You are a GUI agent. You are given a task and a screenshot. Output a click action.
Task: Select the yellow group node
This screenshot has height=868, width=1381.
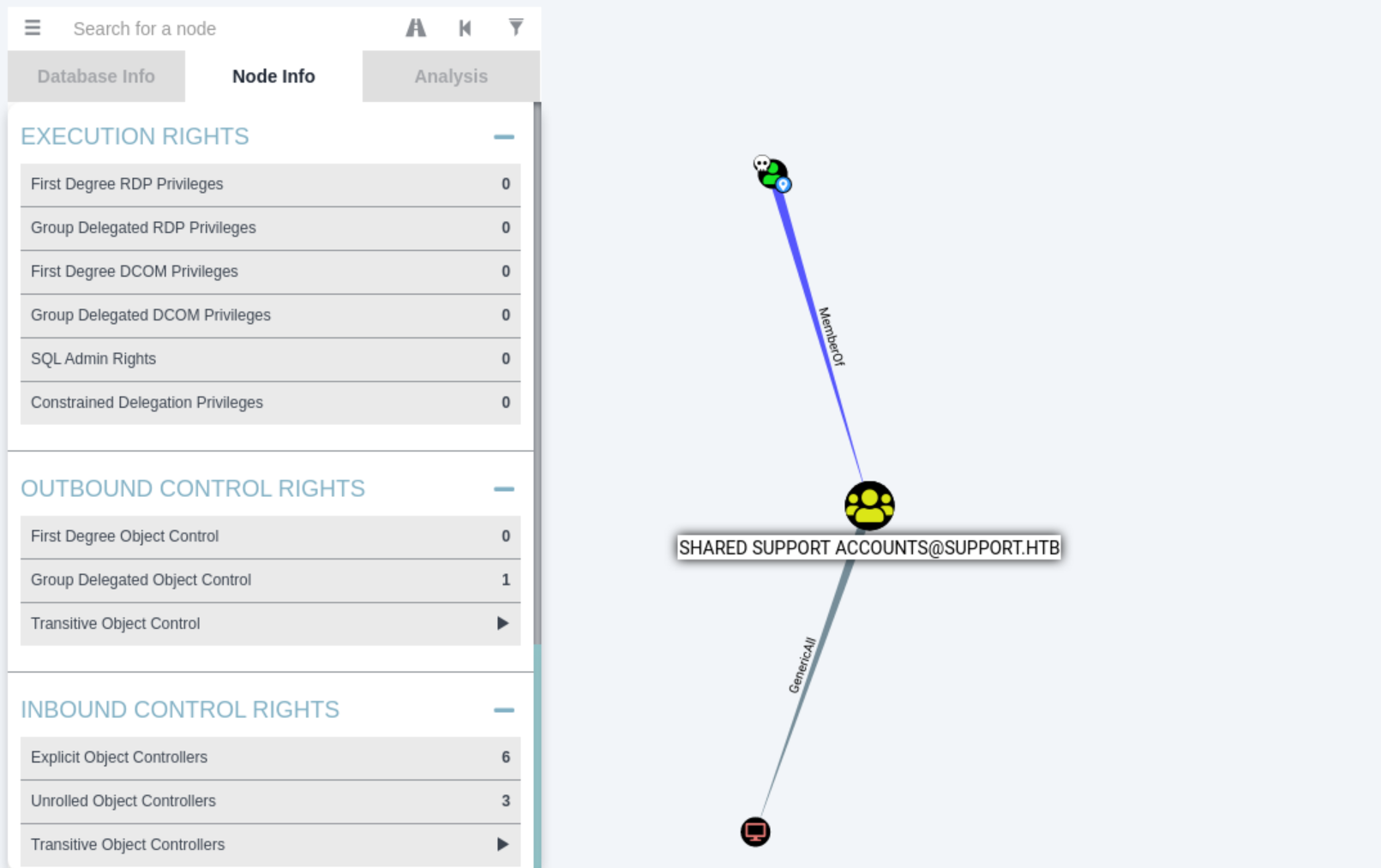(869, 506)
